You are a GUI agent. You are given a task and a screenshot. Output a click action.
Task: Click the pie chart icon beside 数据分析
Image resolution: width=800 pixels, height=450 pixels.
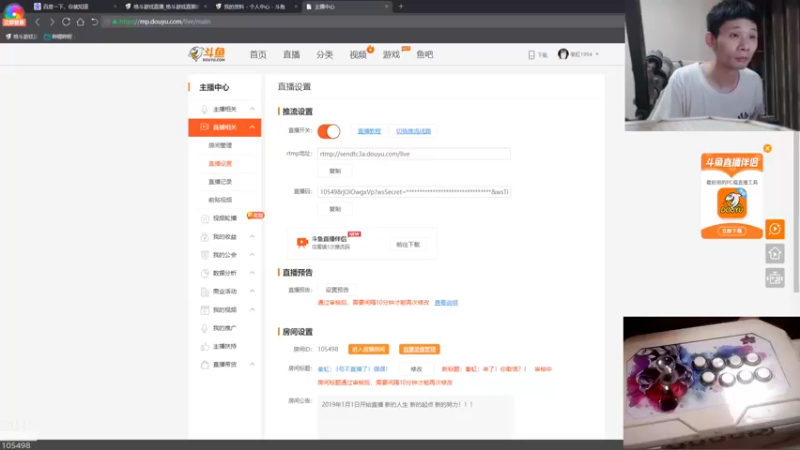click(205, 273)
